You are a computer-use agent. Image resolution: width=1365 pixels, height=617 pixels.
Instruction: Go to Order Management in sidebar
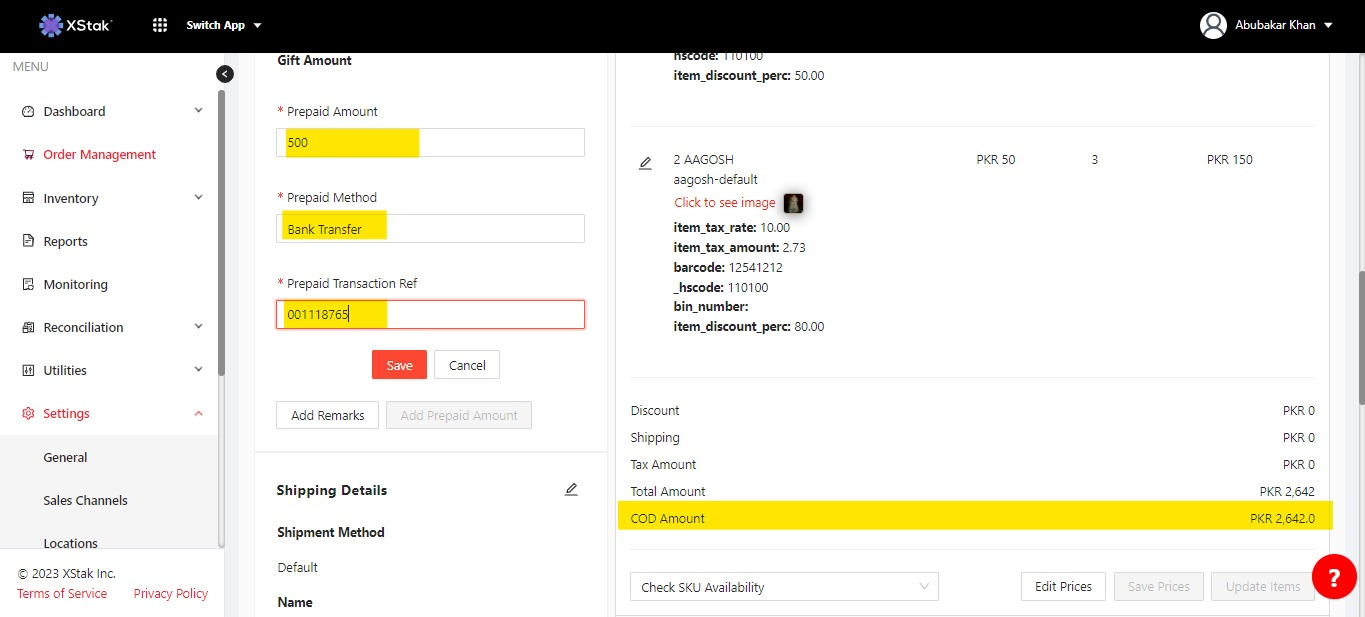tap(99, 155)
